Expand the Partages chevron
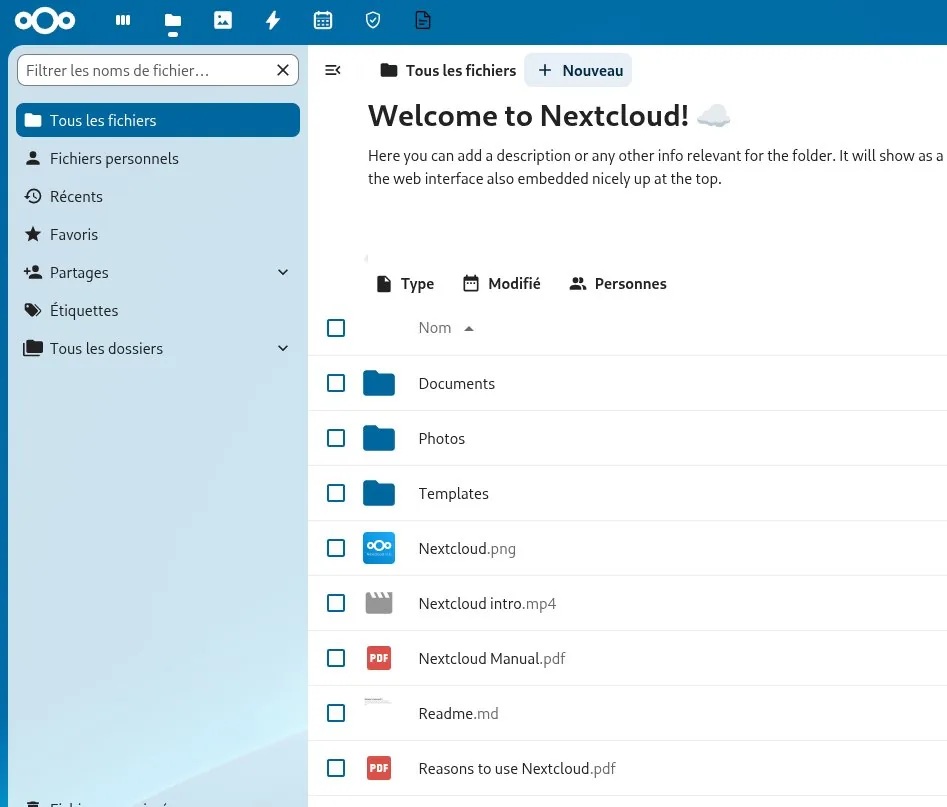Image resolution: width=947 pixels, height=807 pixels. coord(283,272)
